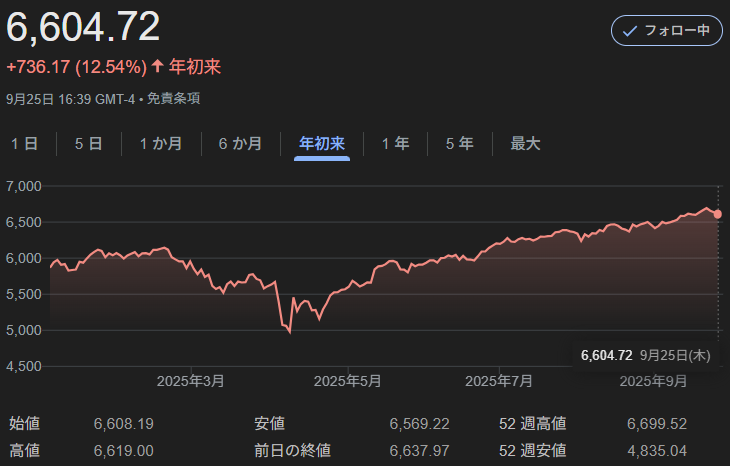Screen dimensions: 730x466
Task: Click the chart low point near April
Action: 289,332
